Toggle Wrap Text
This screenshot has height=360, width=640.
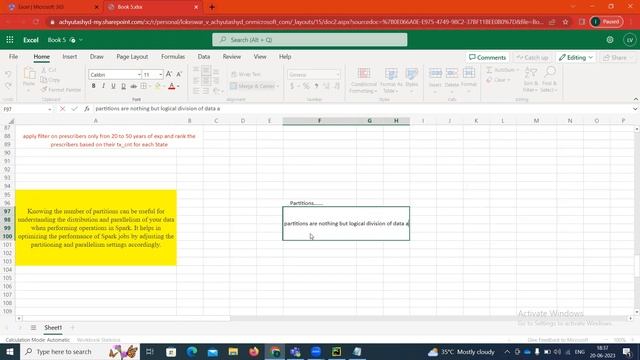(x=246, y=74)
